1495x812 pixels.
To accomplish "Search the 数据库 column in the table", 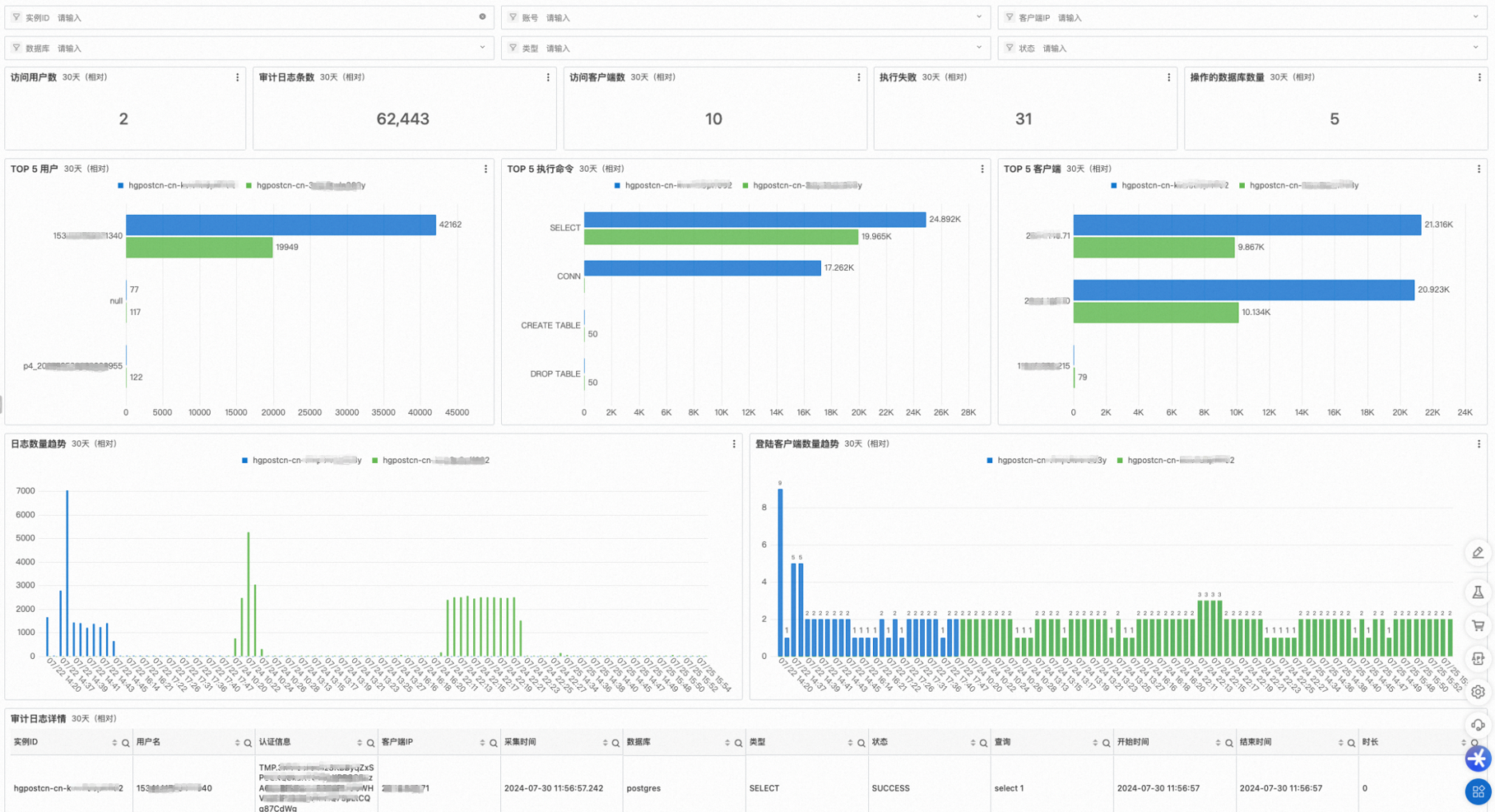I will click(x=738, y=743).
